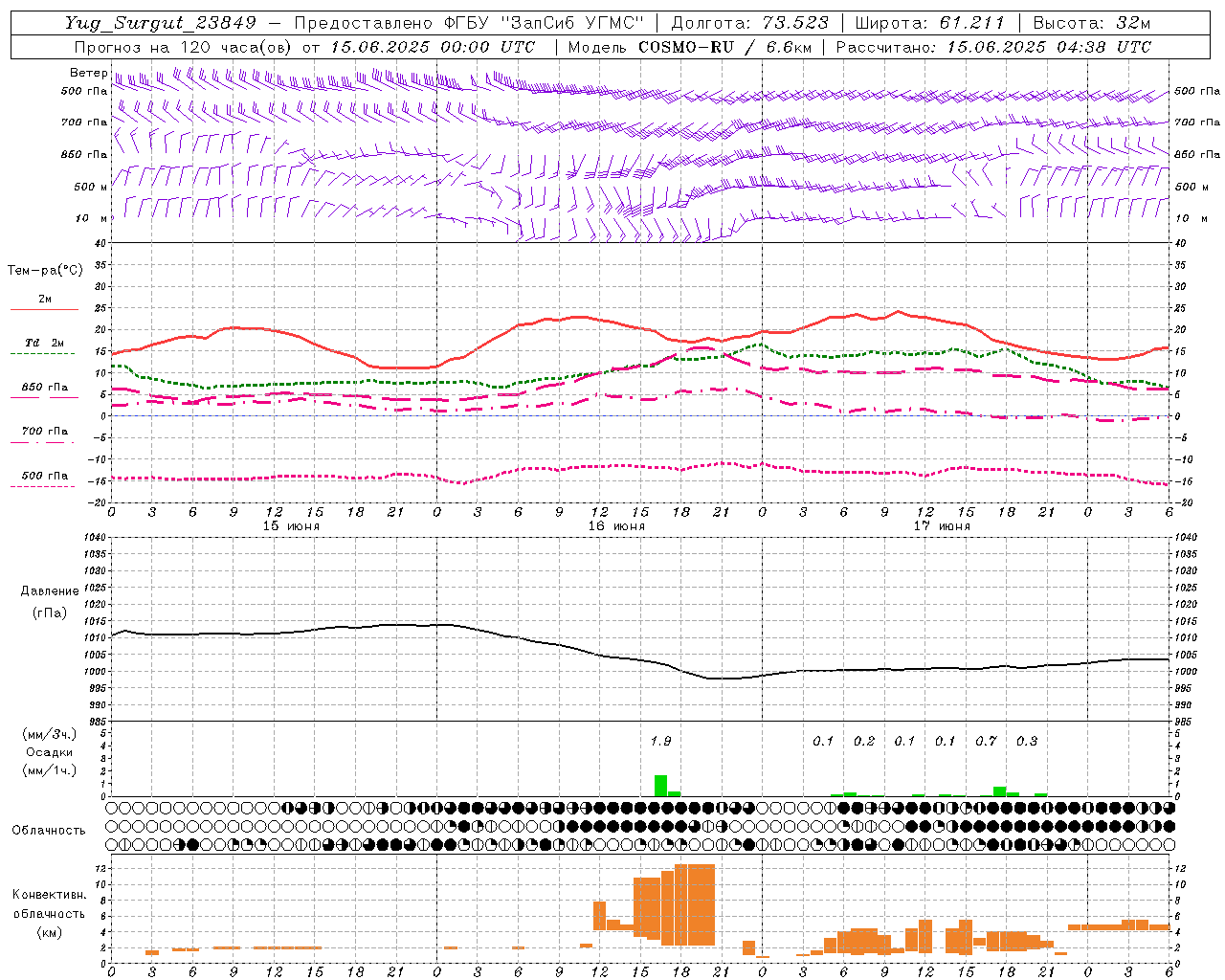
Task: Select the 'Долгота: 73.523' value
Action: [749, 23]
